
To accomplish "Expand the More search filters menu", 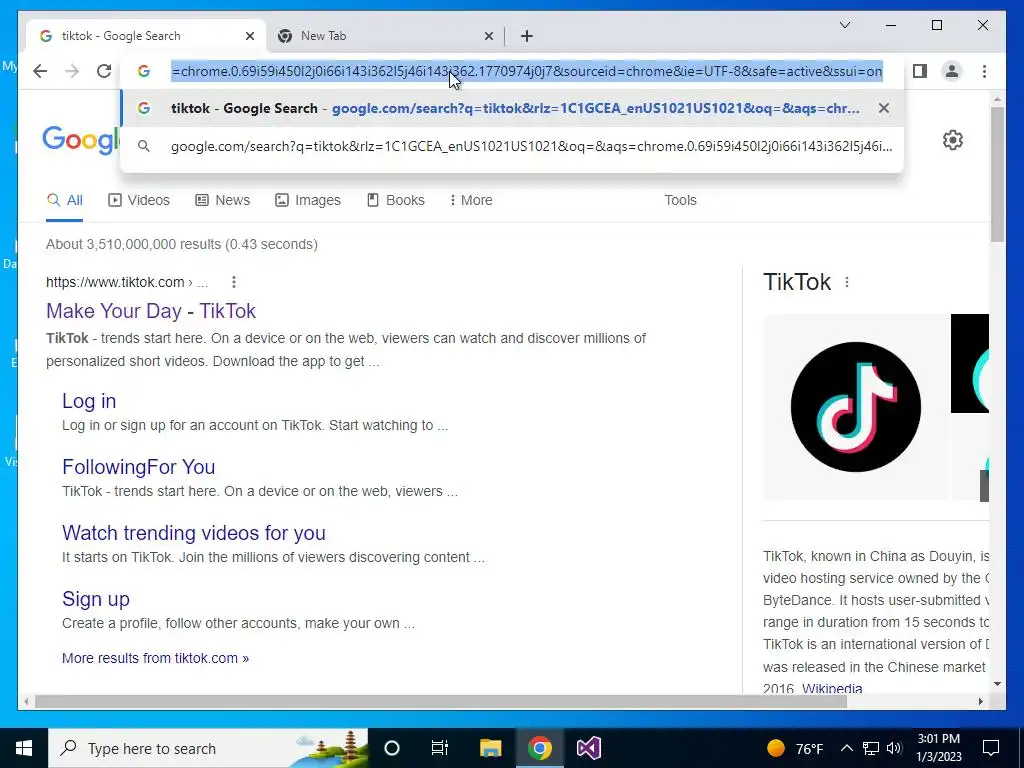I will click(x=472, y=200).
